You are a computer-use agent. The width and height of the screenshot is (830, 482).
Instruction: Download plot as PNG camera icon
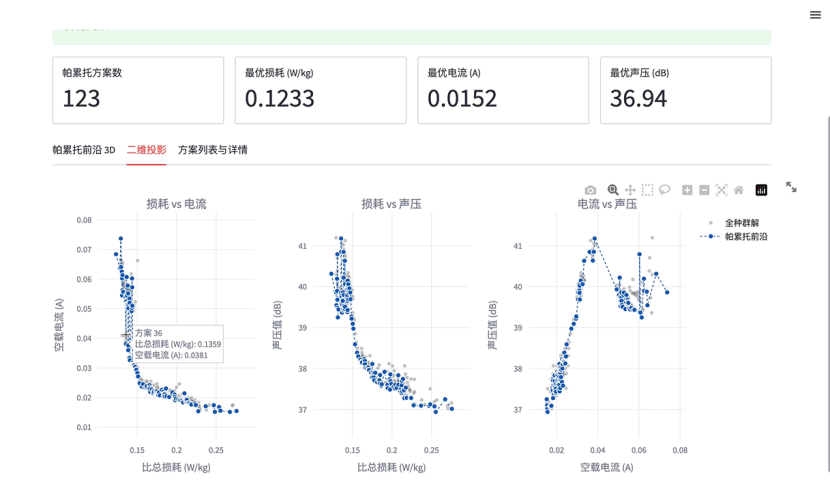[590, 190]
